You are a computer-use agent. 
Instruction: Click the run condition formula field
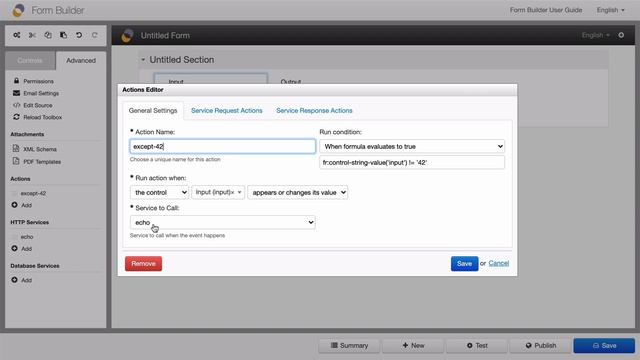(x=412, y=162)
